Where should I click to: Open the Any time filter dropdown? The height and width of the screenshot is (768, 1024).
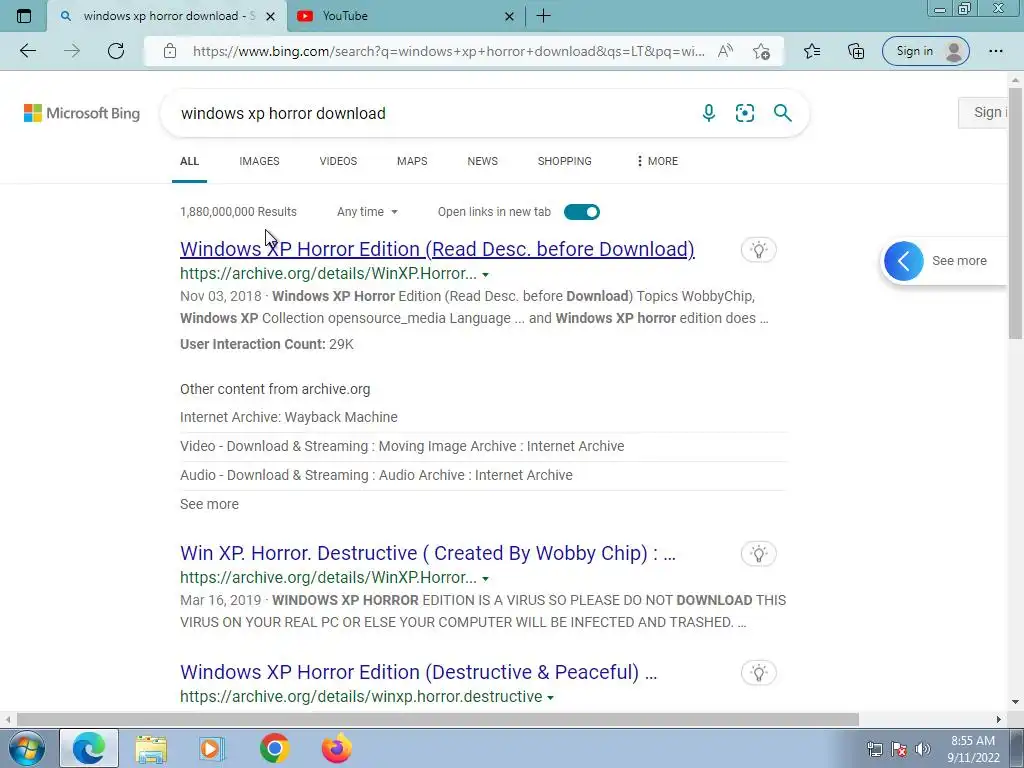(367, 212)
